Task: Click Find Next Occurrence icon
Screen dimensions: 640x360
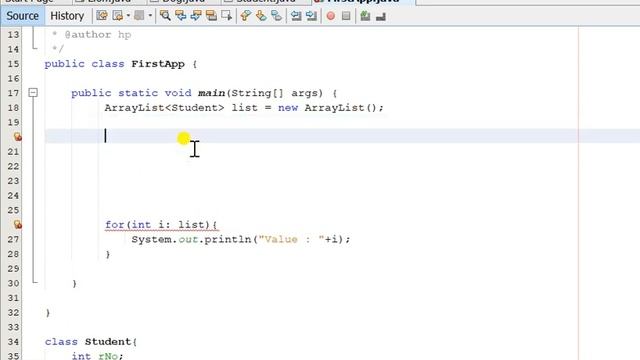Action: [196, 16]
